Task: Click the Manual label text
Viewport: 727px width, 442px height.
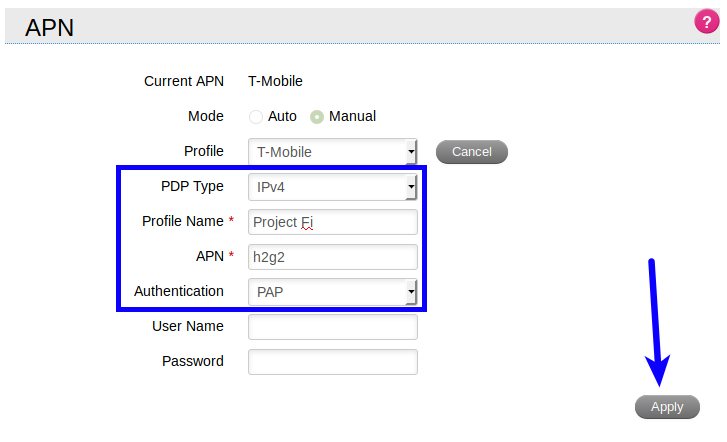Action: pyautogui.click(x=352, y=116)
